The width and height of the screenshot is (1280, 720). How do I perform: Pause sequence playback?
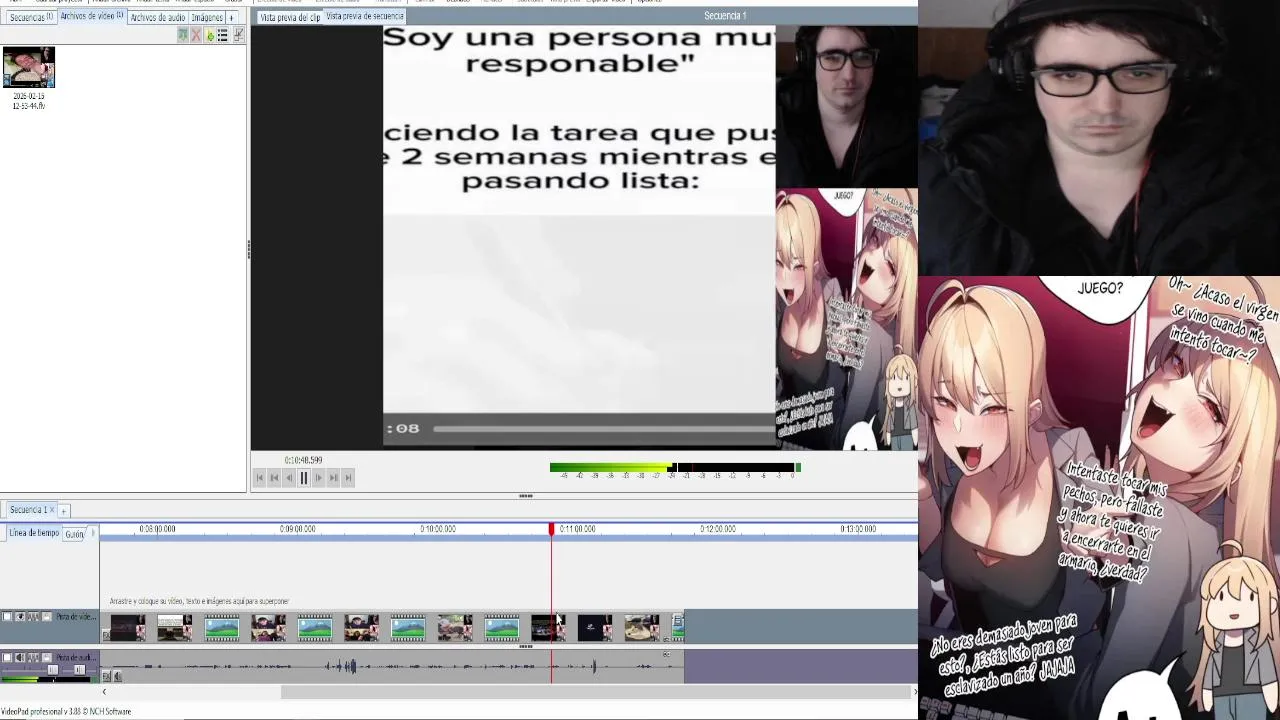pyautogui.click(x=304, y=478)
